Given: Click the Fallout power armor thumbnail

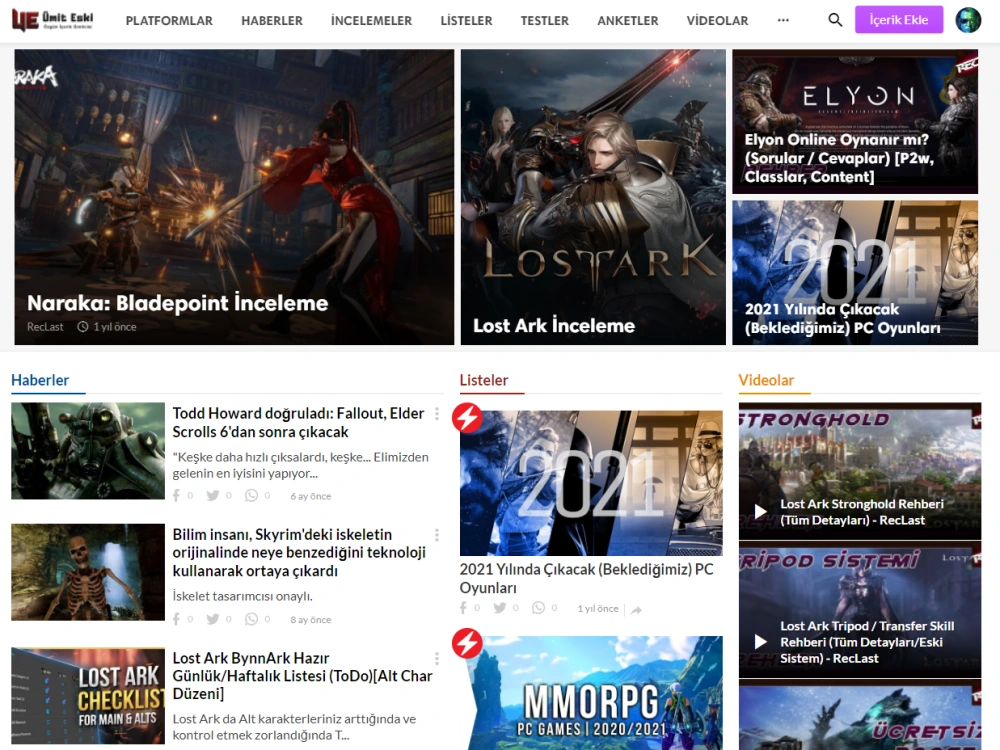Looking at the screenshot, I should [88, 451].
